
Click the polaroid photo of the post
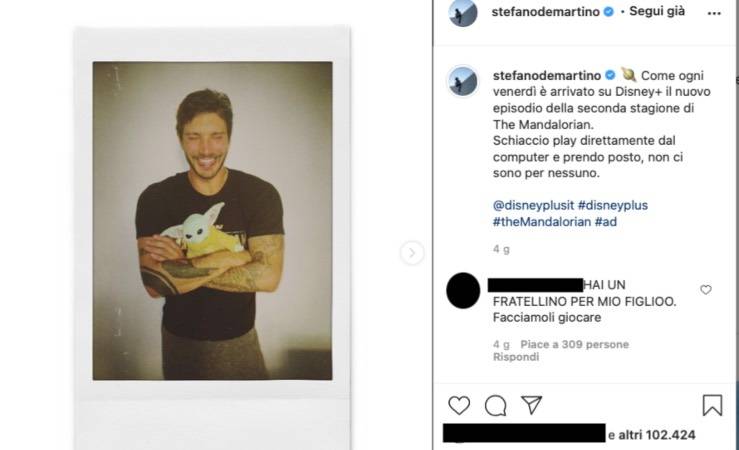coord(212,220)
